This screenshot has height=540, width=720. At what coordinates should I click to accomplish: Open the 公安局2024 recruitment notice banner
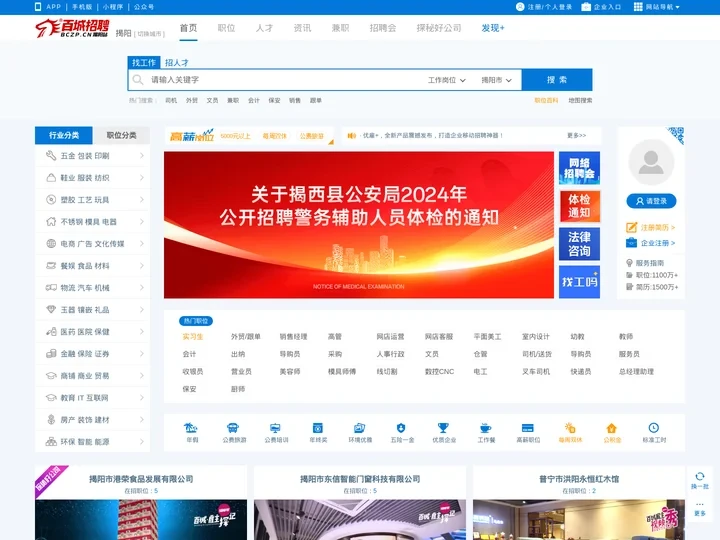click(x=359, y=225)
